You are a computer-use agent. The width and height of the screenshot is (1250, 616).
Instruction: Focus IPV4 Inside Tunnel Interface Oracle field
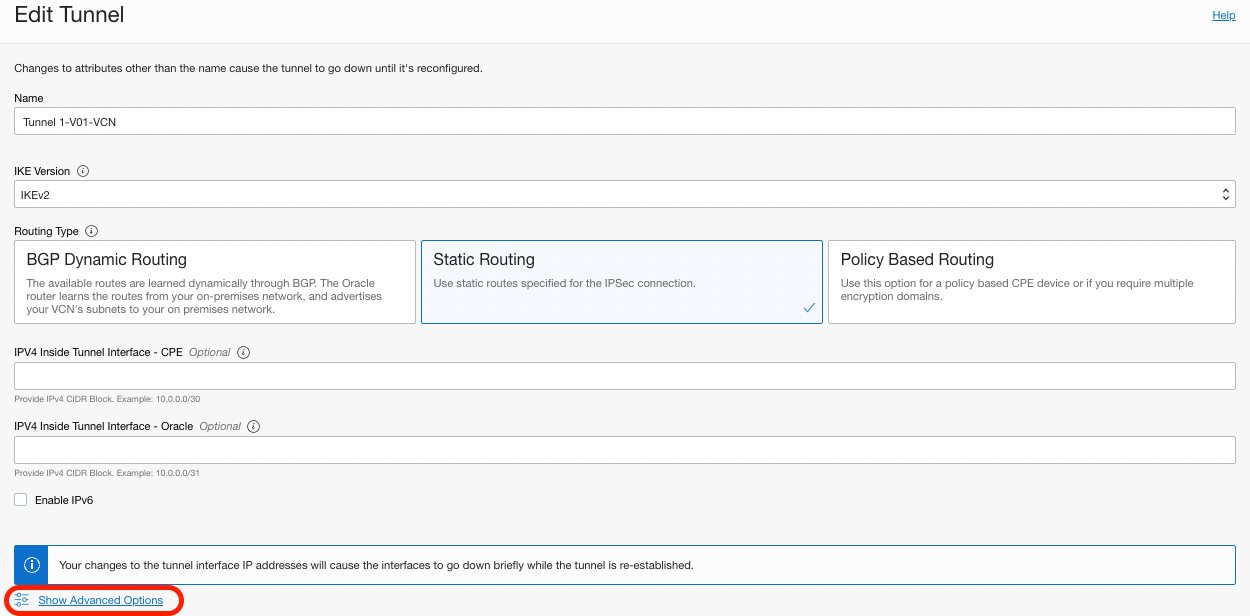(x=625, y=450)
